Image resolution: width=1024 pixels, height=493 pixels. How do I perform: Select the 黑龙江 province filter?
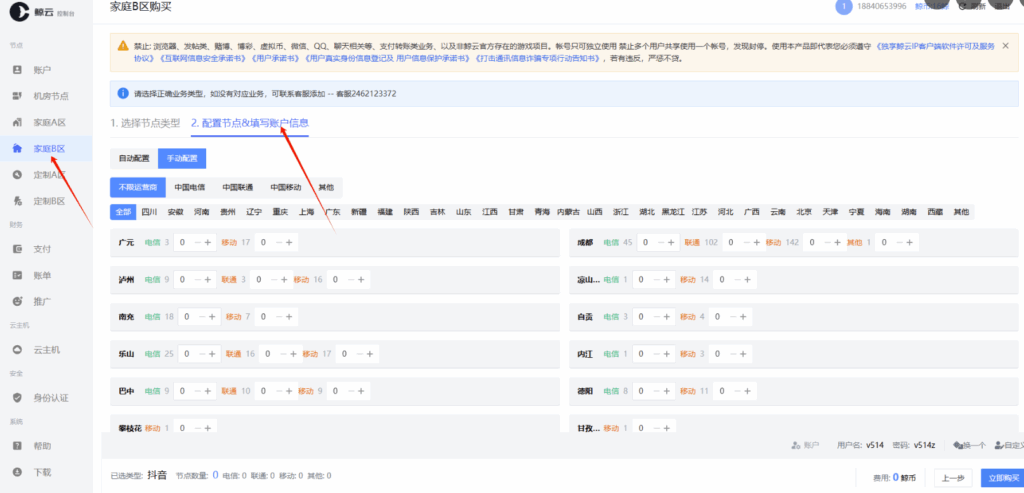[673, 212]
